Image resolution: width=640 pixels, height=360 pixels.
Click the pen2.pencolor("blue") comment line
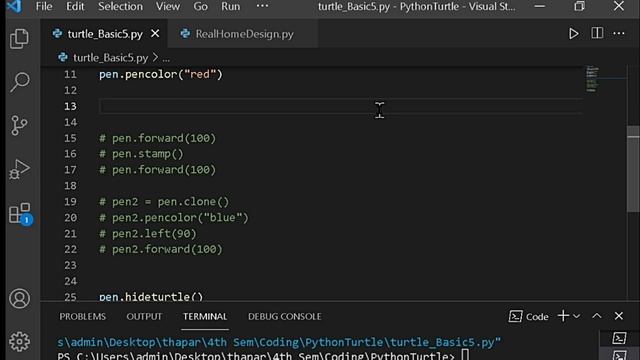(x=174, y=218)
